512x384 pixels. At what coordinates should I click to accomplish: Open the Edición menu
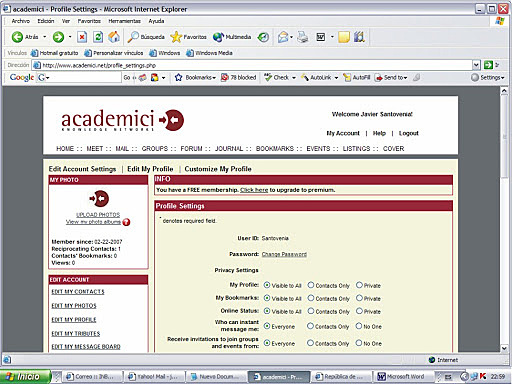point(46,21)
